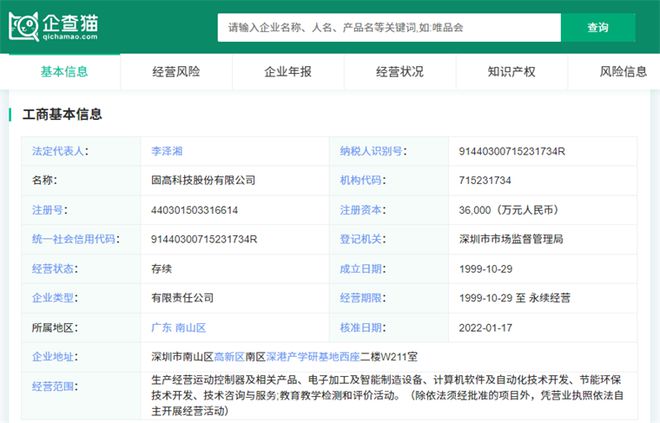Focus the company name search input field
Image resolution: width=660 pixels, height=423 pixels.
point(389,28)
